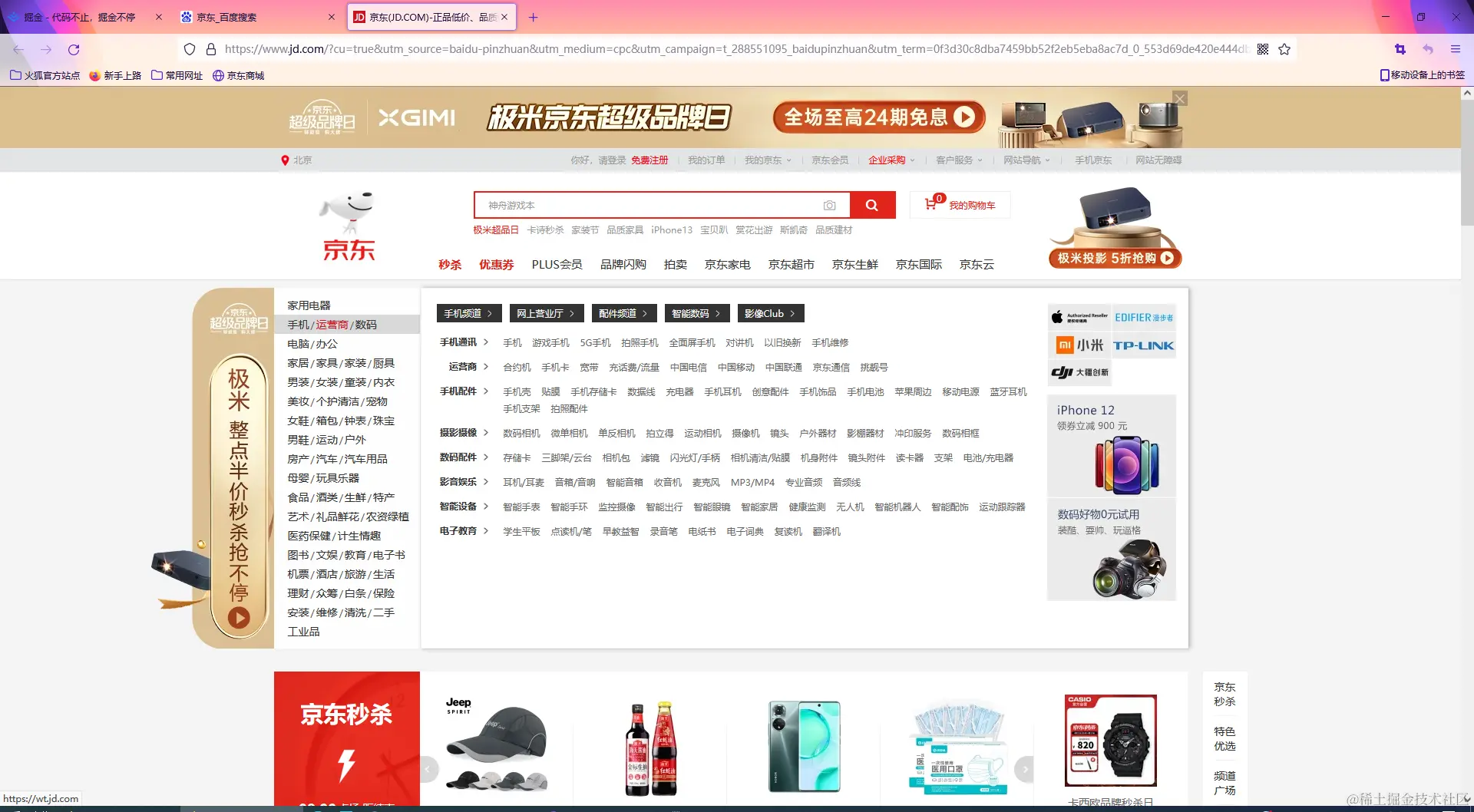Bookmark this page with the star icon
The width and height of the screenshot is (1474, 812).
pyautogui.click(x=1284, y=49)
